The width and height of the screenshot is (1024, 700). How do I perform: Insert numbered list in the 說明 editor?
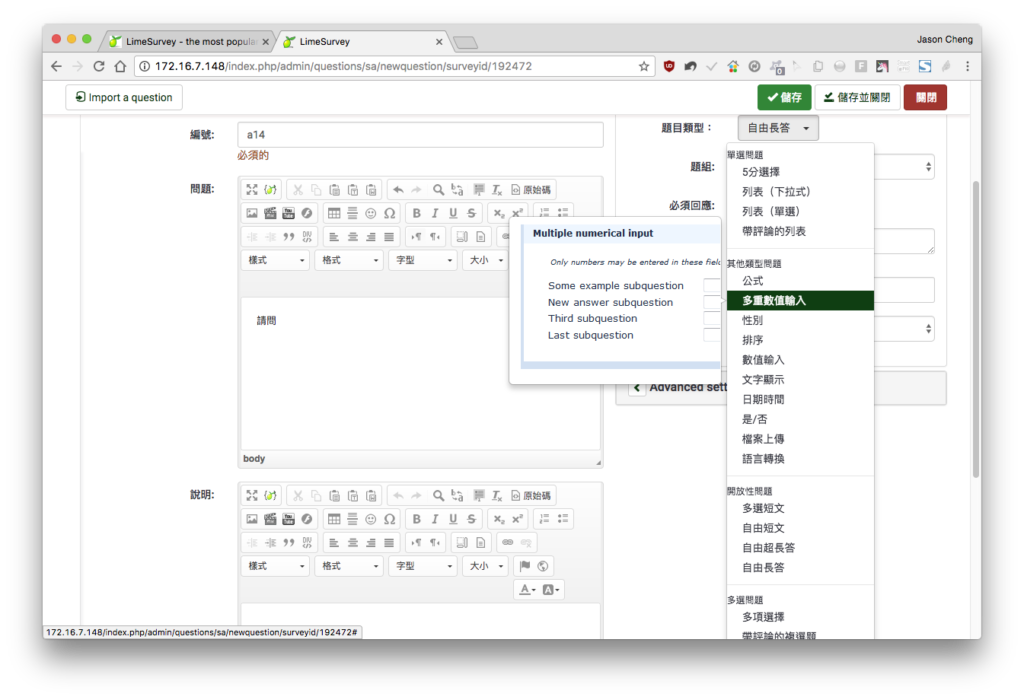pos(544,519)
